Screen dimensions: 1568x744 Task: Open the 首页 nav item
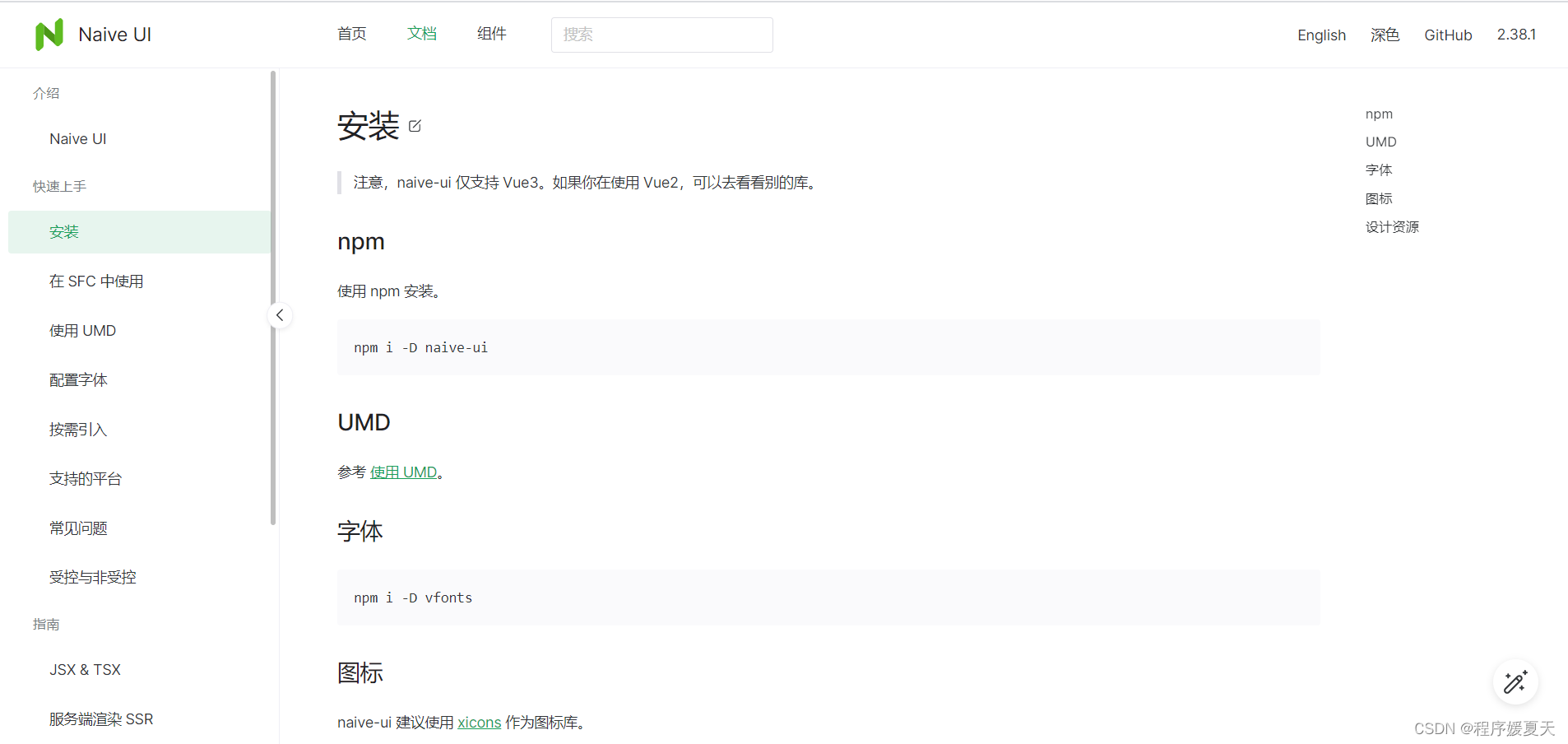351,34
